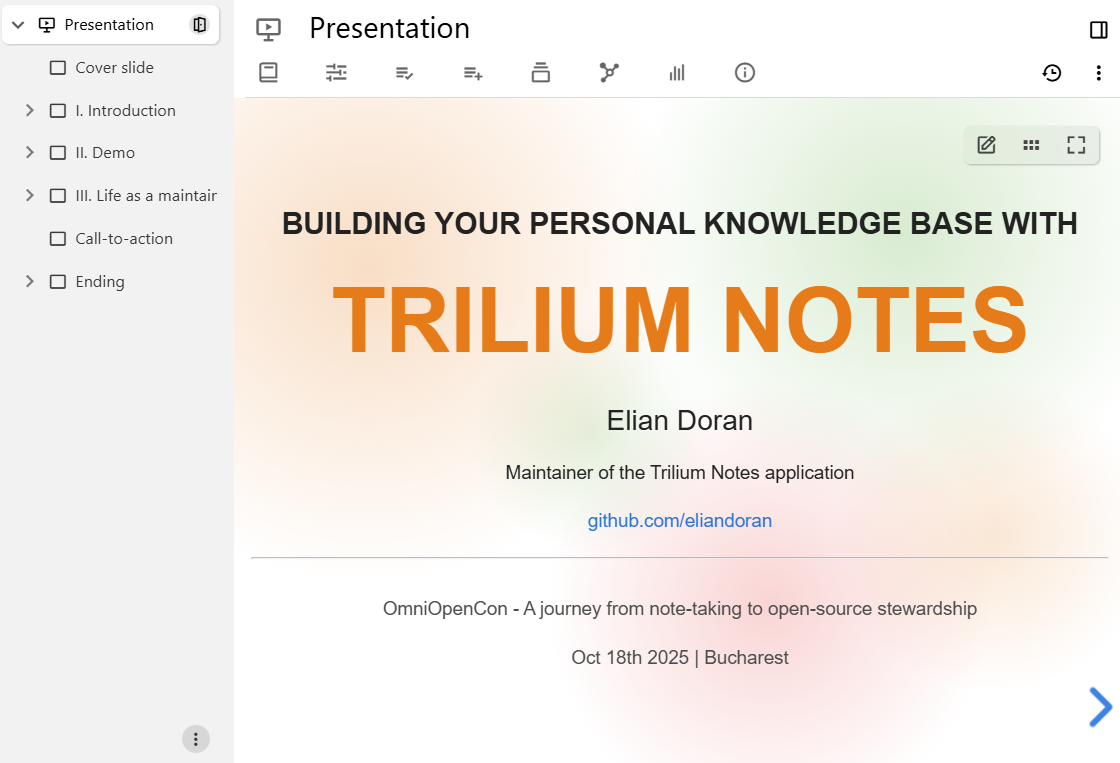Click the book icon in the ribbon
This screenshot has height=763, width=1120.
268,72
